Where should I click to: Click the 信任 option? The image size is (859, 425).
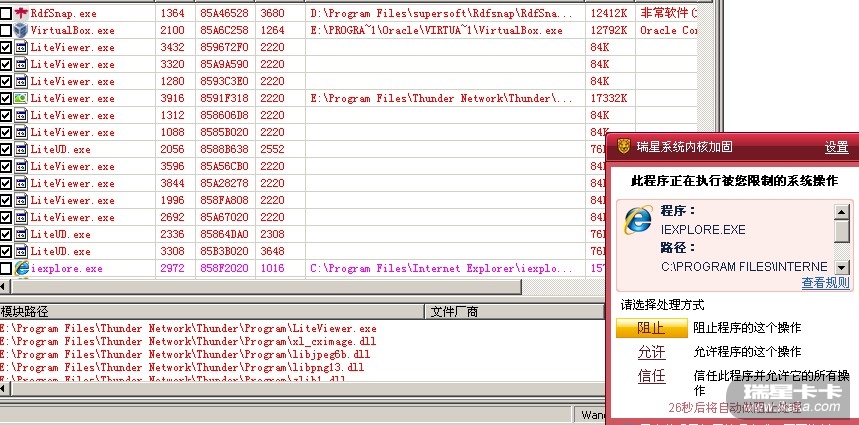[x=651, y=376]
